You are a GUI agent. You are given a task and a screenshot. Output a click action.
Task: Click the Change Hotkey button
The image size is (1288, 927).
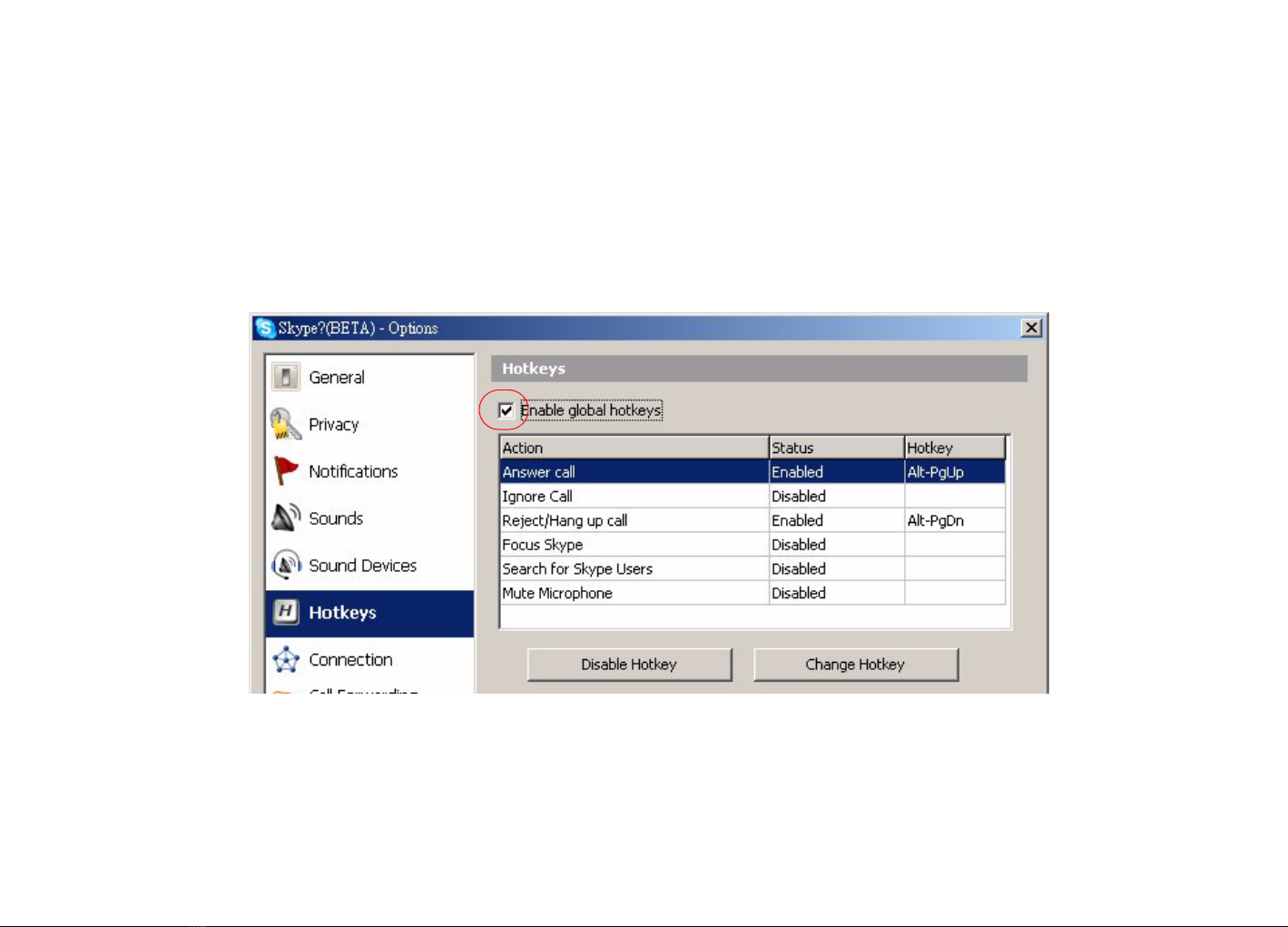pos(855,665)
